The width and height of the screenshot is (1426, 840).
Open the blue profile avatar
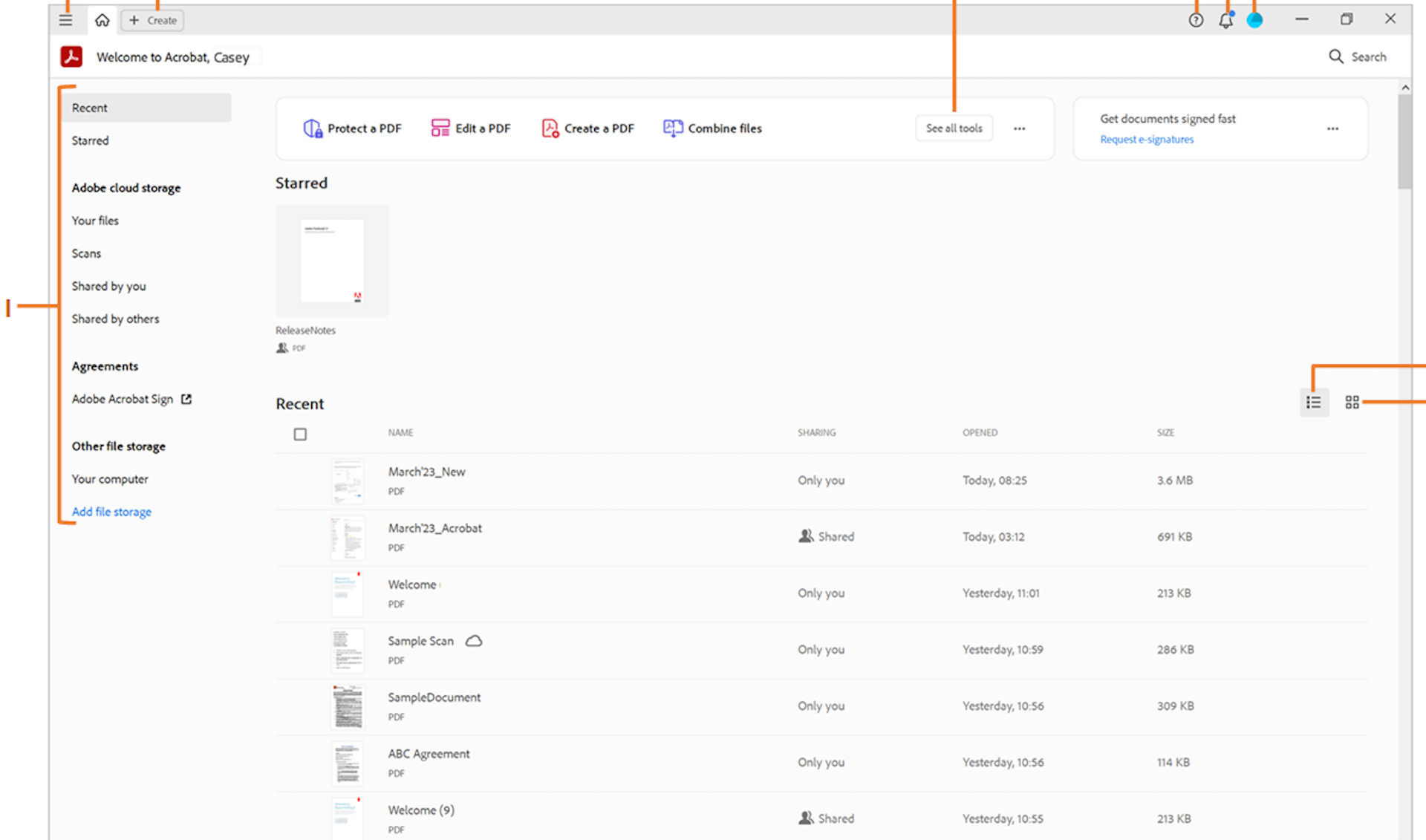pos(1254,20)
